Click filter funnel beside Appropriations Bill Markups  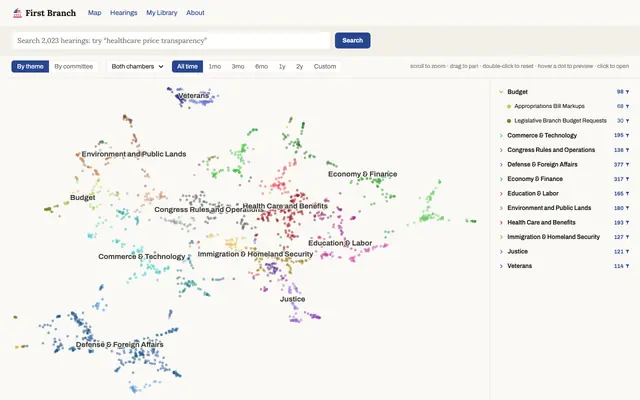click(x=627, y=106)
